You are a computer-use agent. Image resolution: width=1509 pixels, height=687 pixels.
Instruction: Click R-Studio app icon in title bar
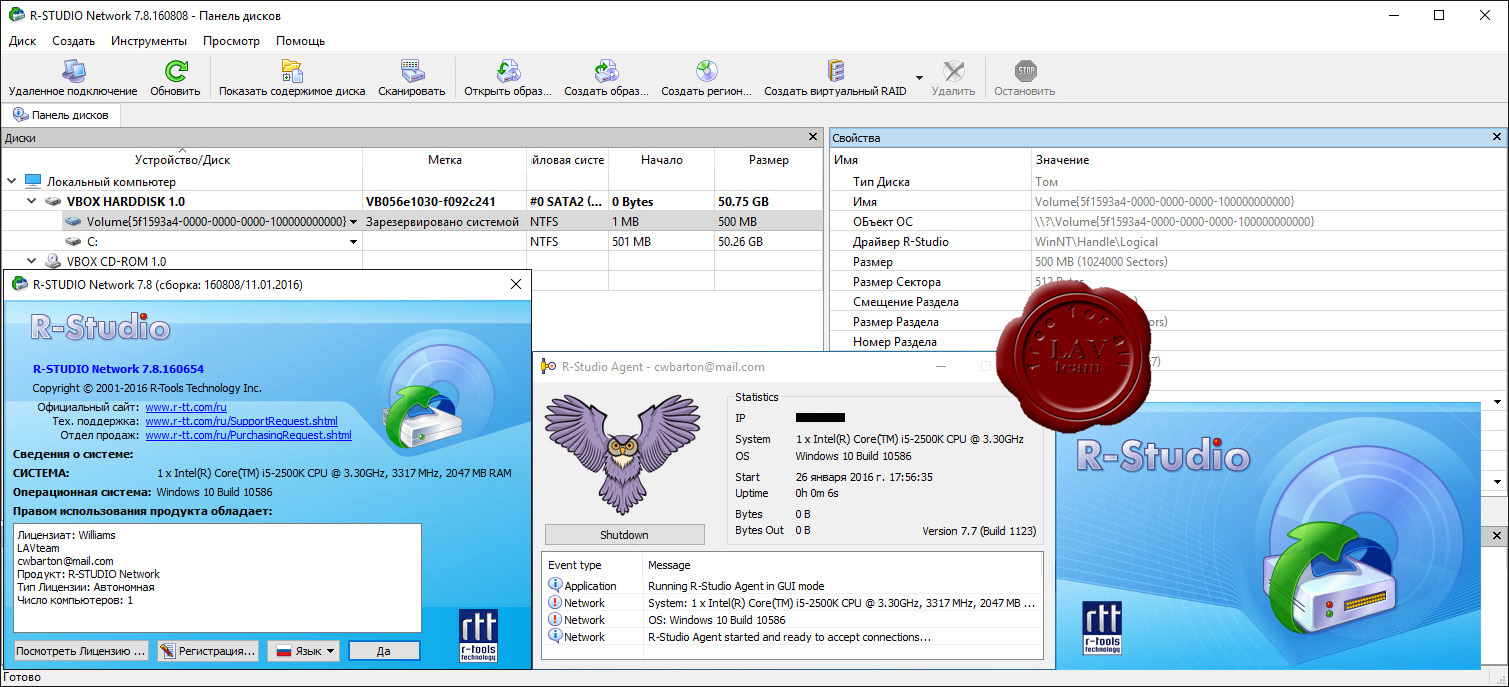point(16,16)
